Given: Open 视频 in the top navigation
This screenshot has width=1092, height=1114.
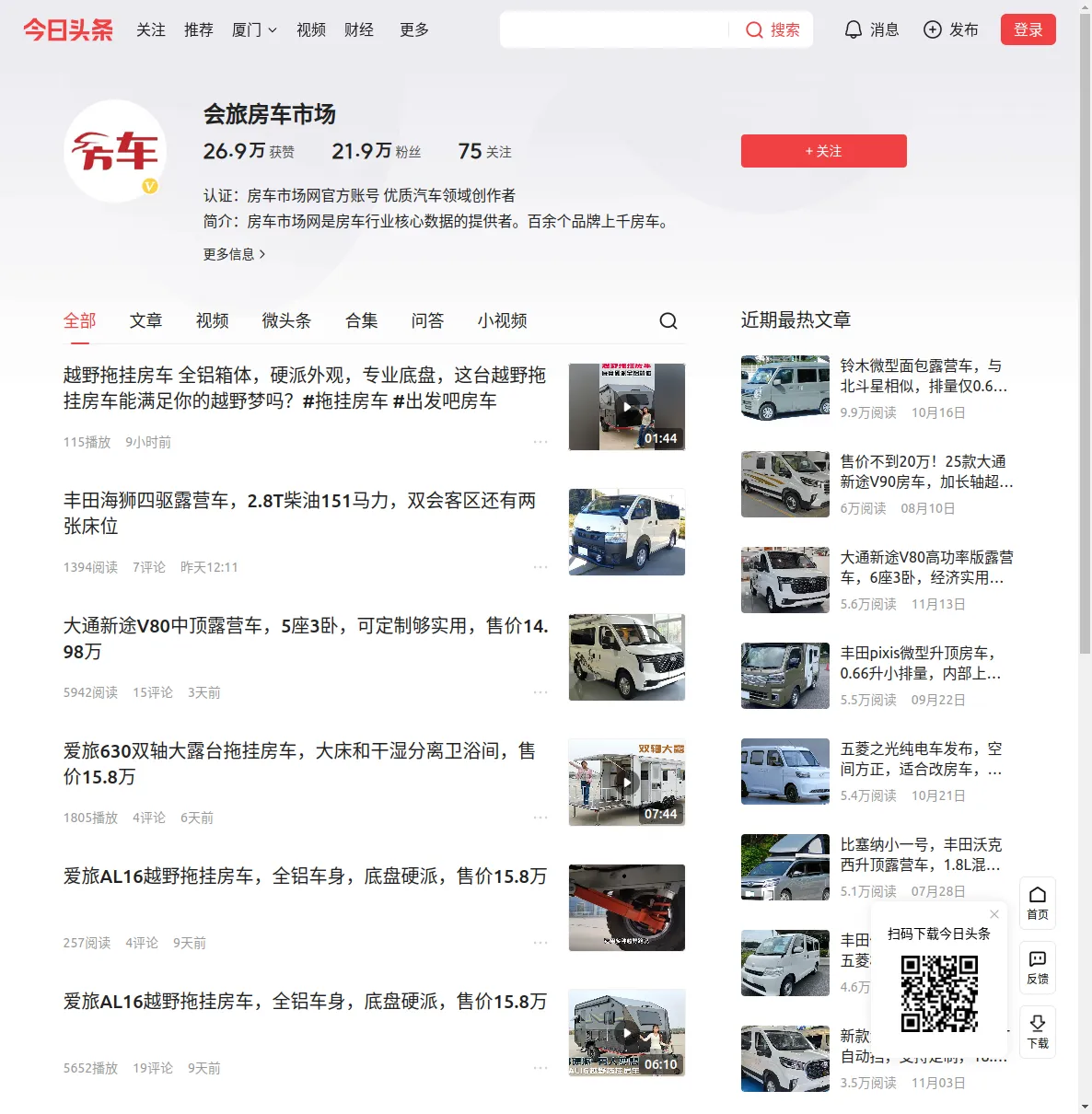Looking at the screenshot, I should click(311, 29).
